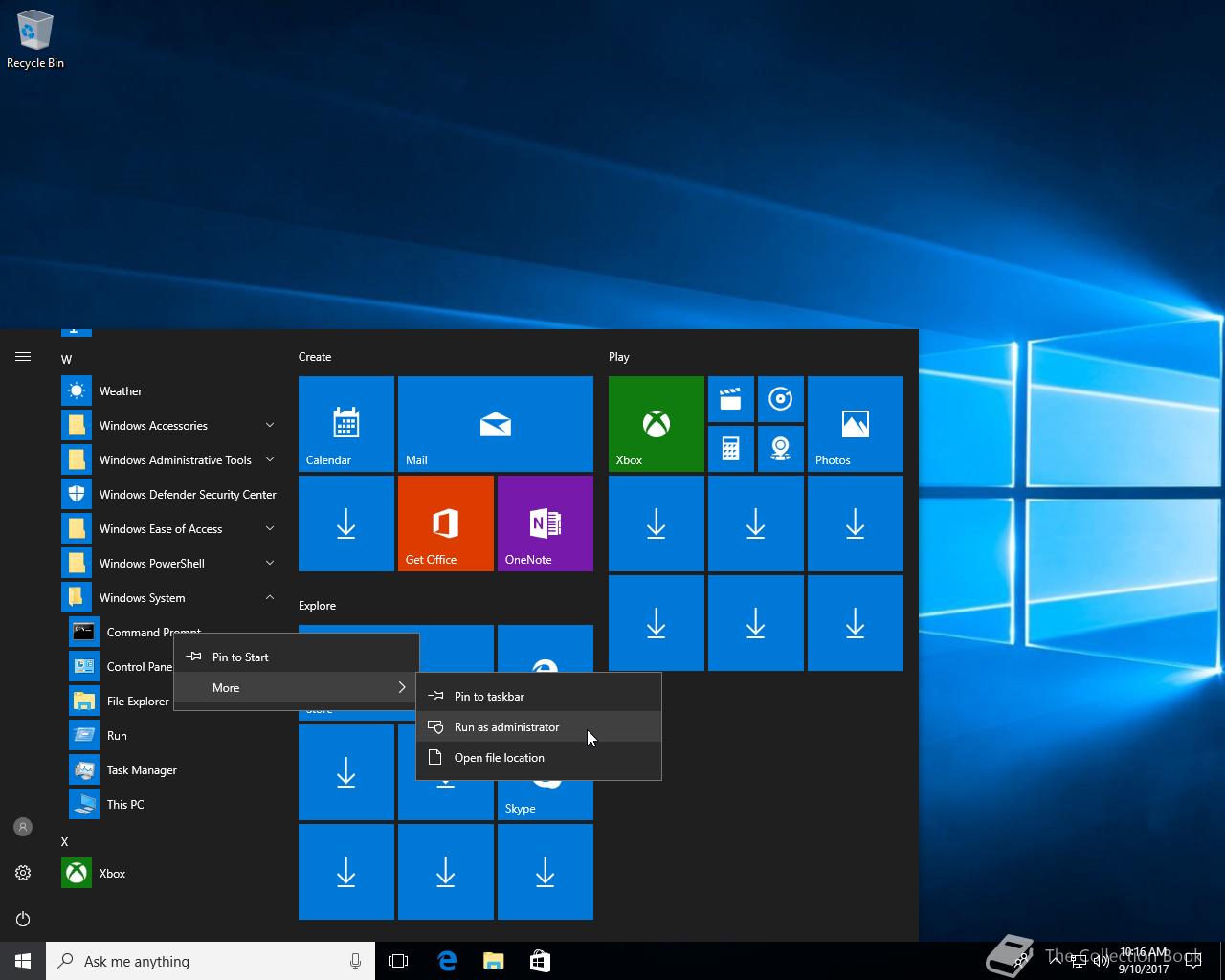This screenshot has height=980, width=1225.
Task: Click the Windows Start button
Action: click(23, 961)
